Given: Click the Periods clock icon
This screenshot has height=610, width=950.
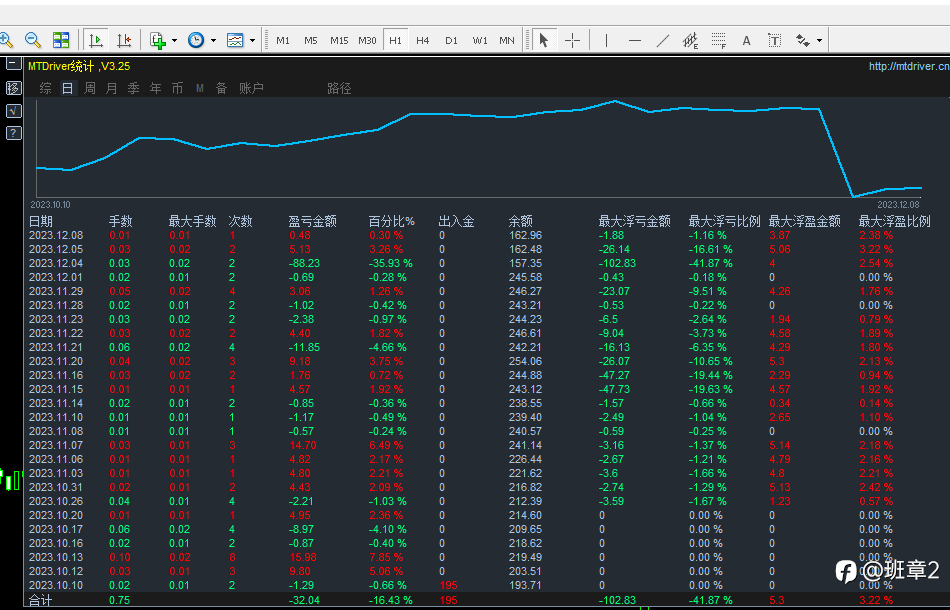Looking at the screenshot, I should [196, 40].
